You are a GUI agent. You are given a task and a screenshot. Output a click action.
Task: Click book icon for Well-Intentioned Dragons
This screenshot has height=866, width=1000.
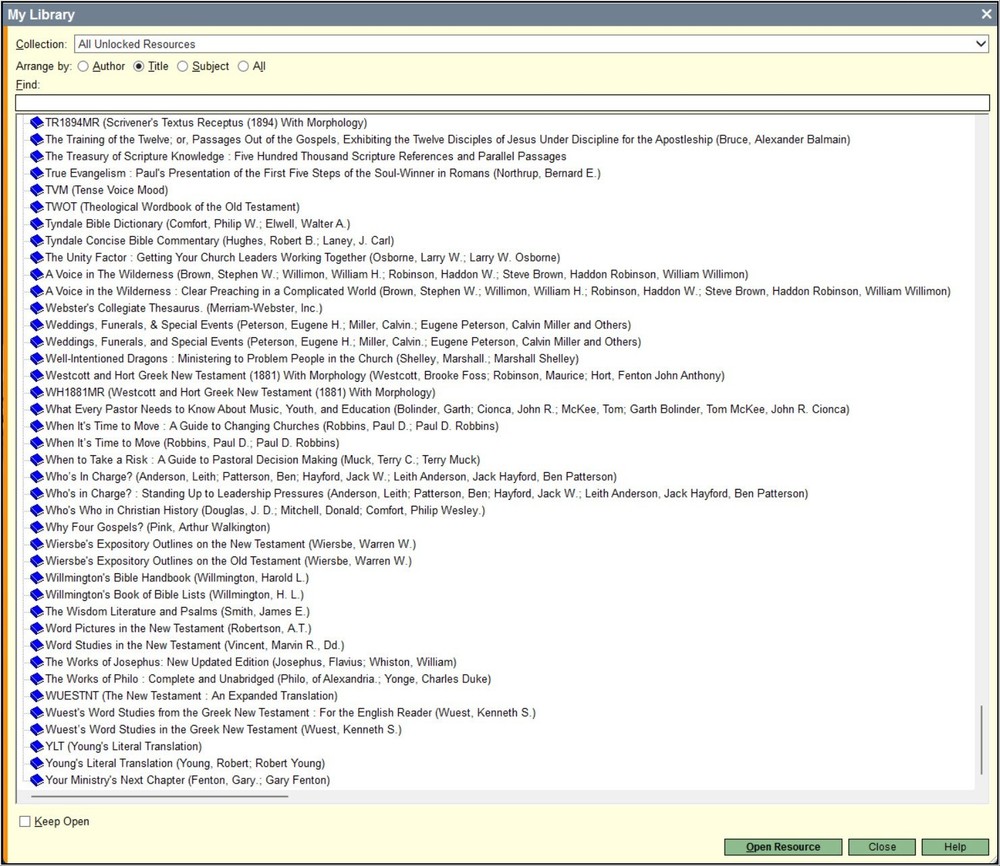pyautogui.click(x=37, y=359)
